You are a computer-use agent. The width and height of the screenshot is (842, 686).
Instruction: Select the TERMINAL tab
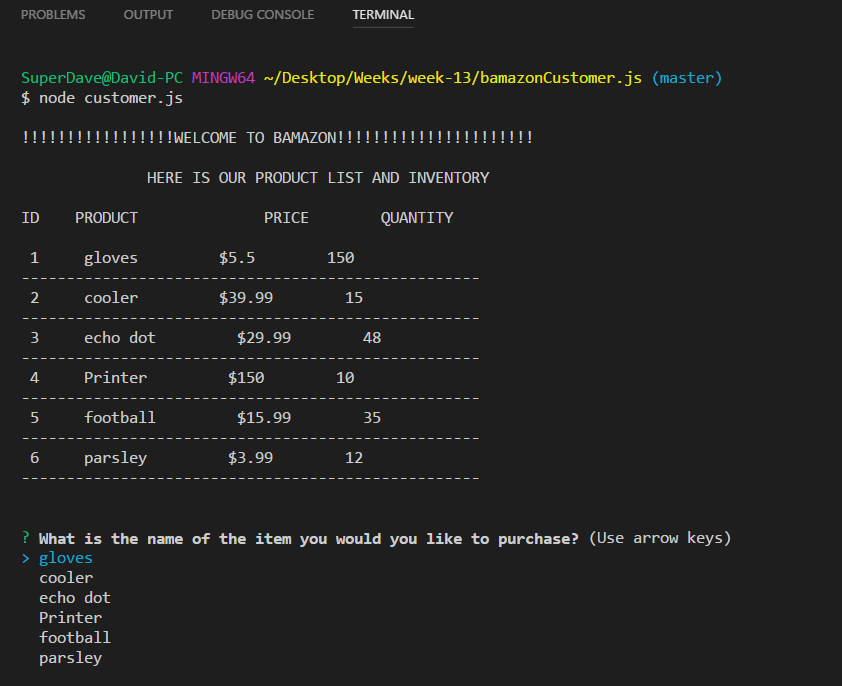[x=383, y=14]
